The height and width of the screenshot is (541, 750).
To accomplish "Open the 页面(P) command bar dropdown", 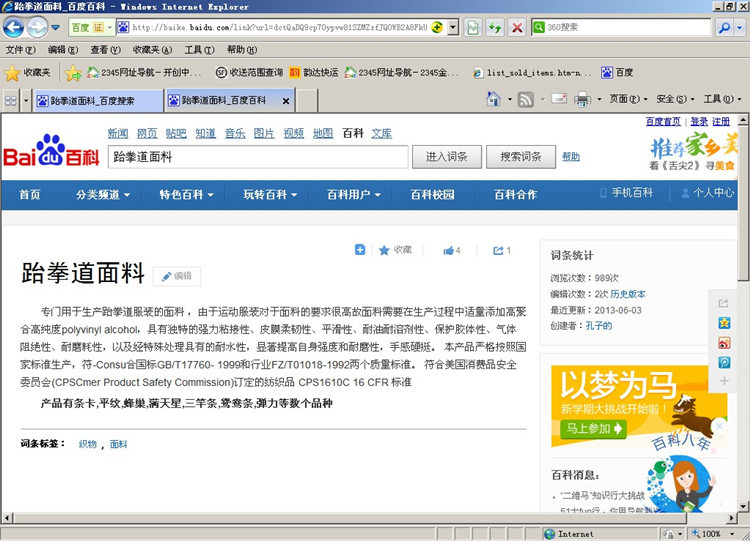I will click(628, 99).
